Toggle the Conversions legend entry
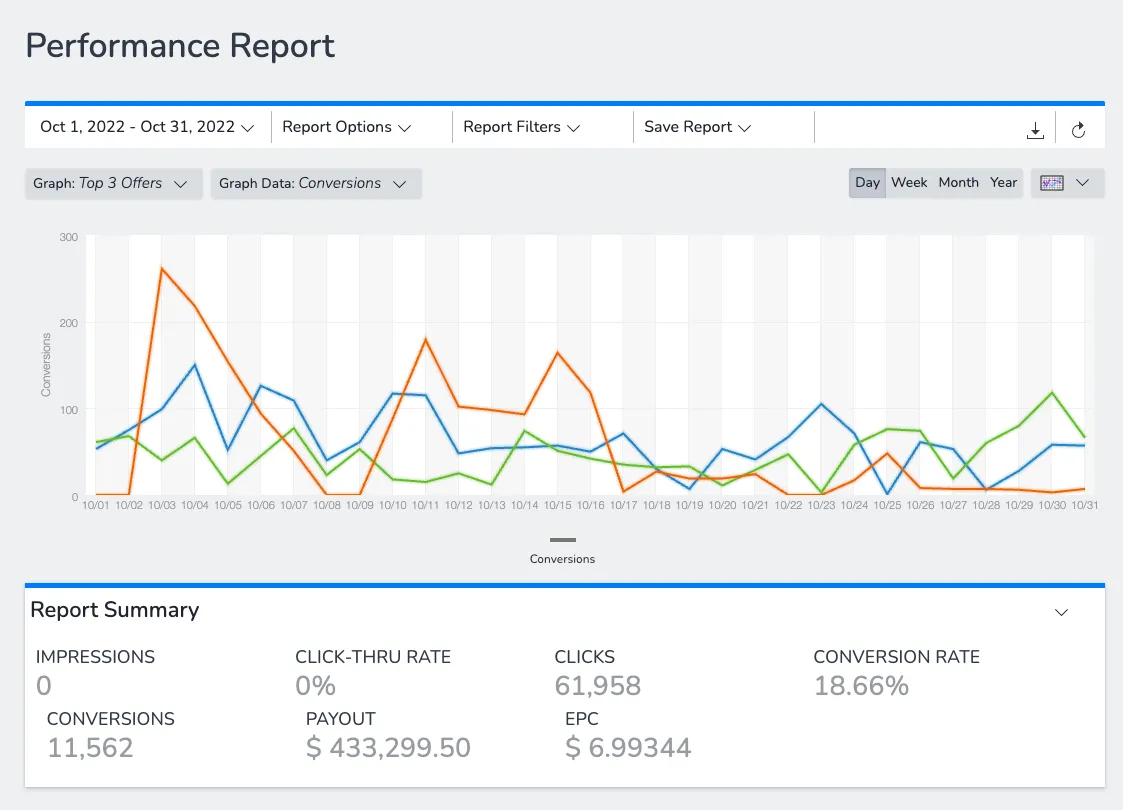Viewport: 1123px width, 810px height. coord(562,551)
